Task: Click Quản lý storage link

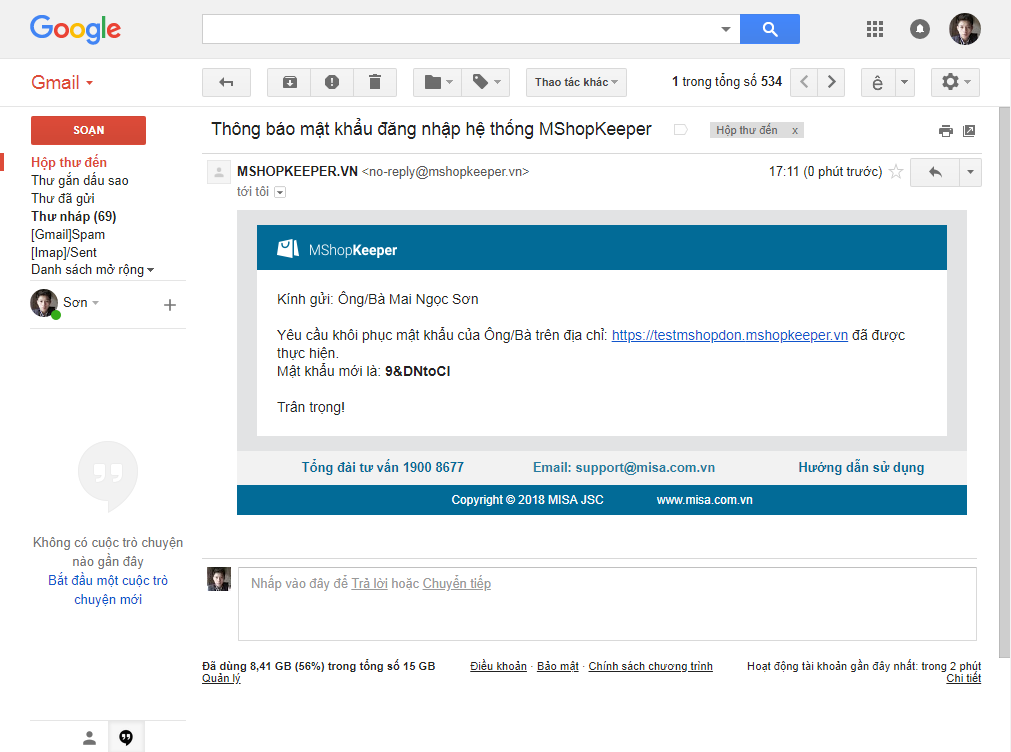Action: tap(221, 678)
